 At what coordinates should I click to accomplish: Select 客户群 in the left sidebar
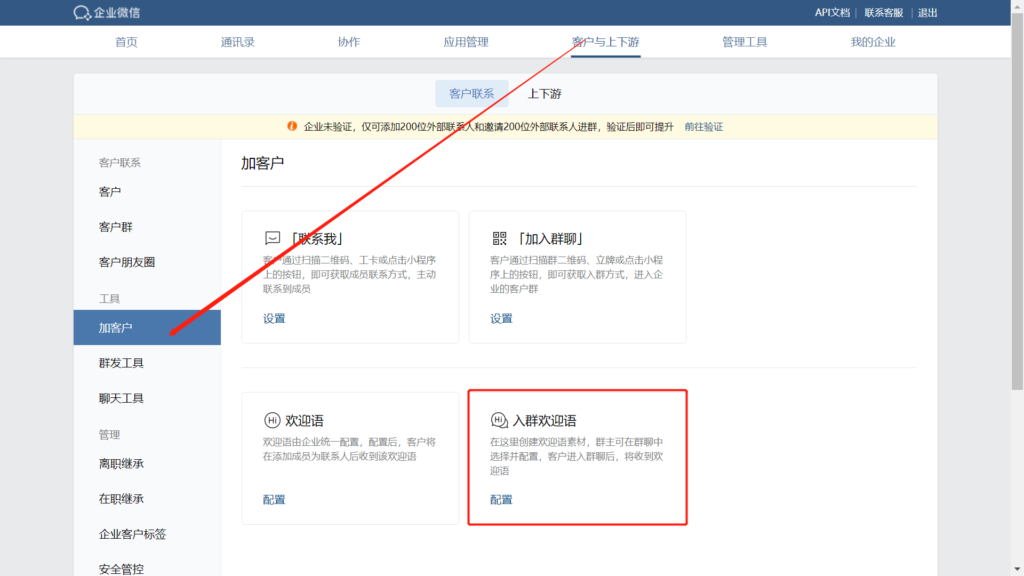[116, 227]
